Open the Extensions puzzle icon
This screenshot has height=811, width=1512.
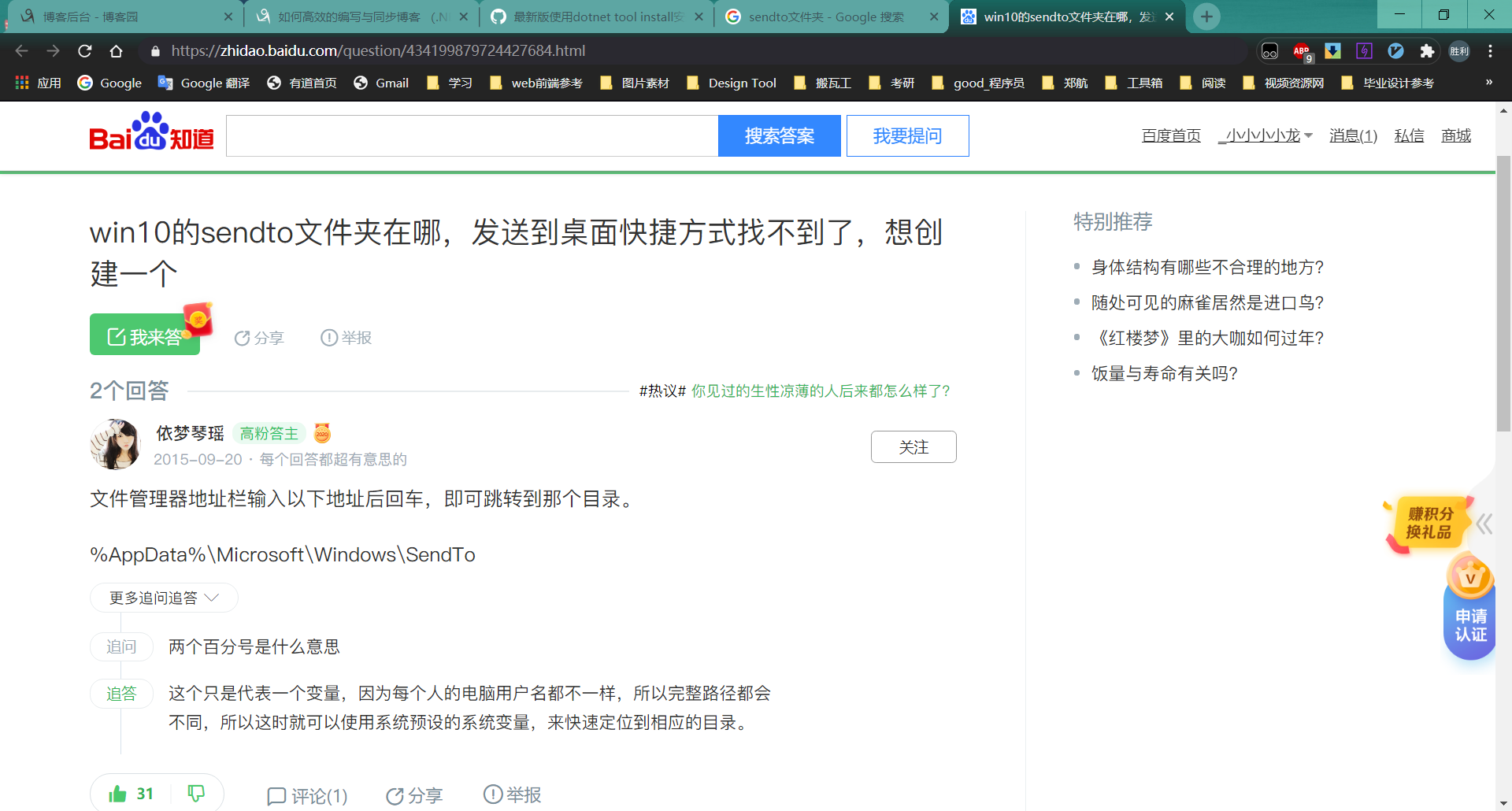tap(1427, 51)
